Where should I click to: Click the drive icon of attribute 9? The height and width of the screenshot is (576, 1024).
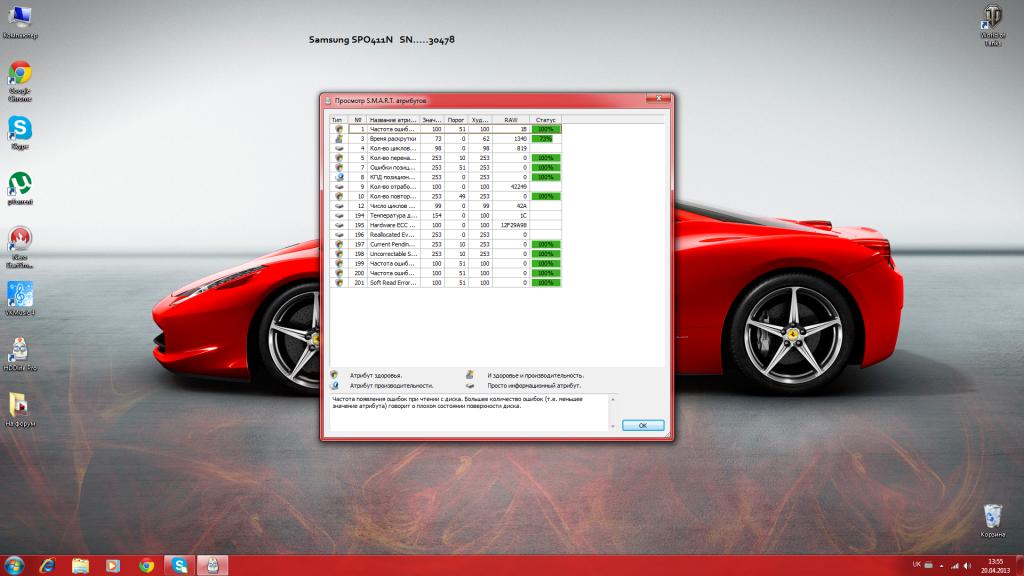point(339,187)
